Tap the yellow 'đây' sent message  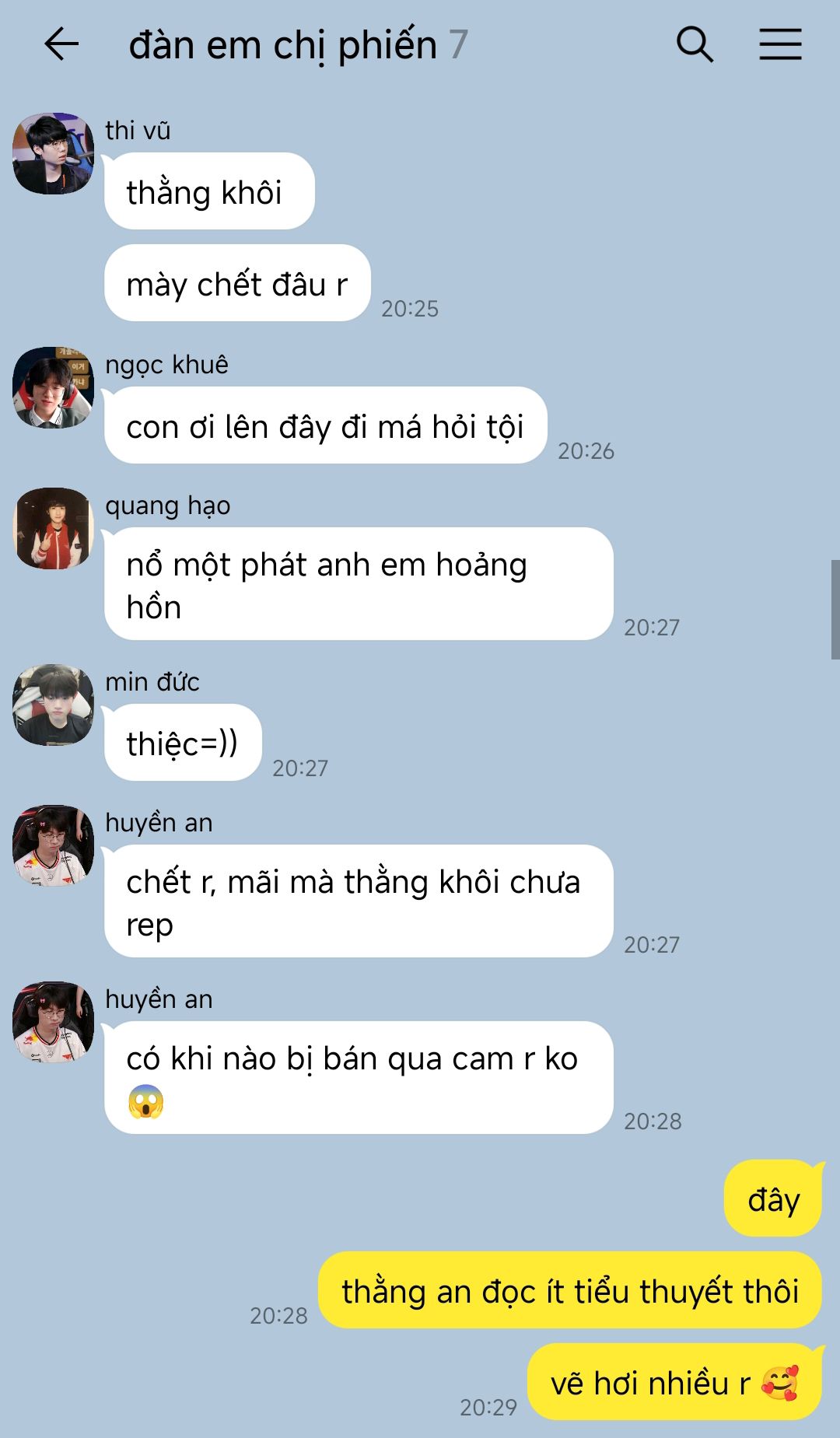773,1198
